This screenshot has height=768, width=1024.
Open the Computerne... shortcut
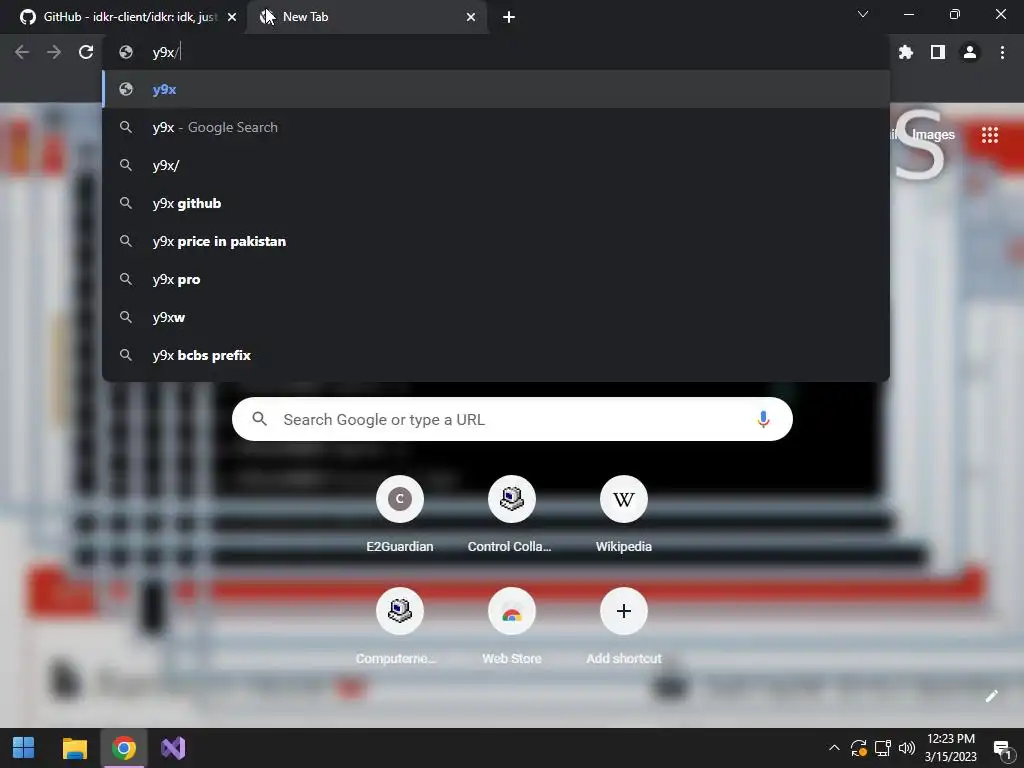400,627
